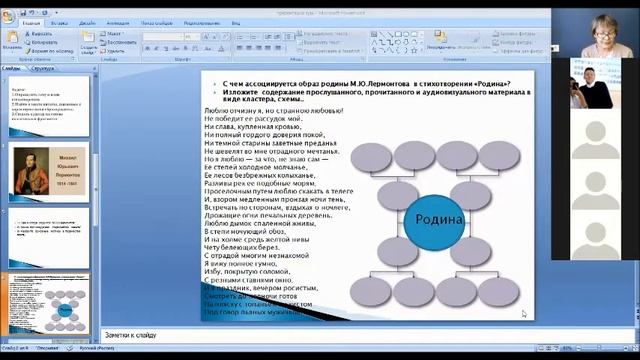Open the Макет layout dropdown
640x360 pixels.
112,34
